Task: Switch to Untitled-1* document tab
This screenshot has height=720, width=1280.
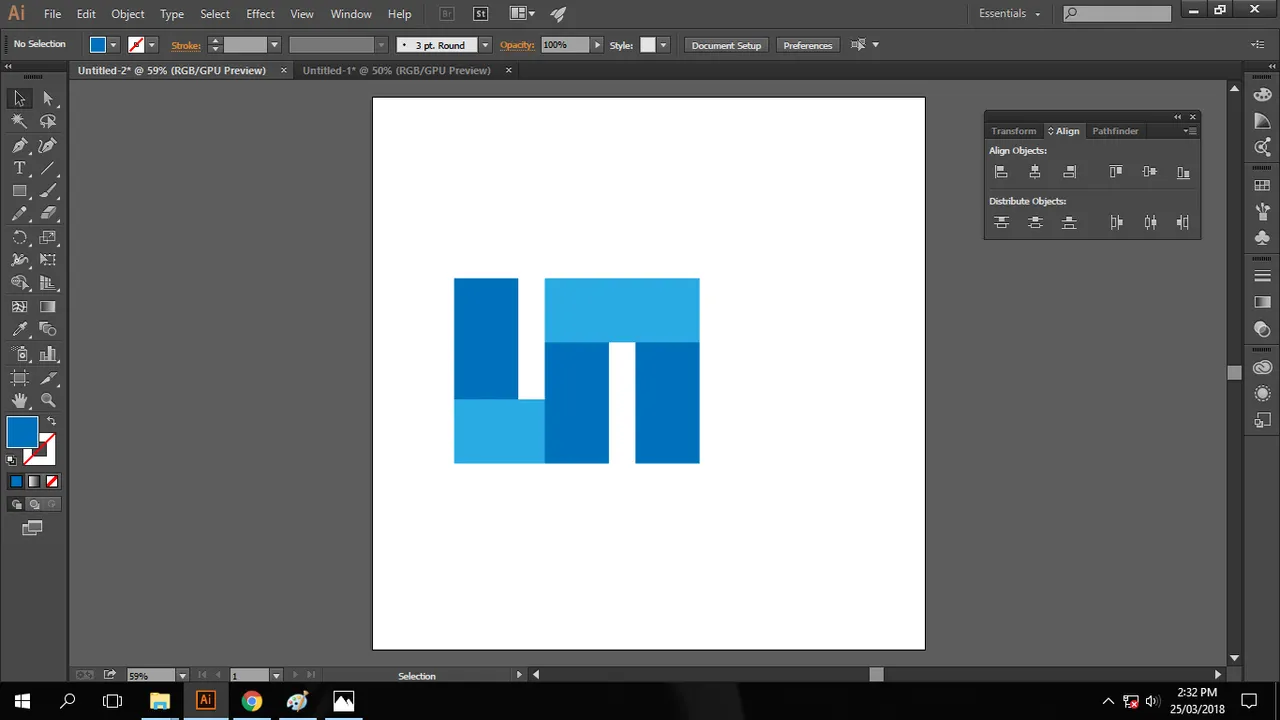Action: (x=396, y=70)
